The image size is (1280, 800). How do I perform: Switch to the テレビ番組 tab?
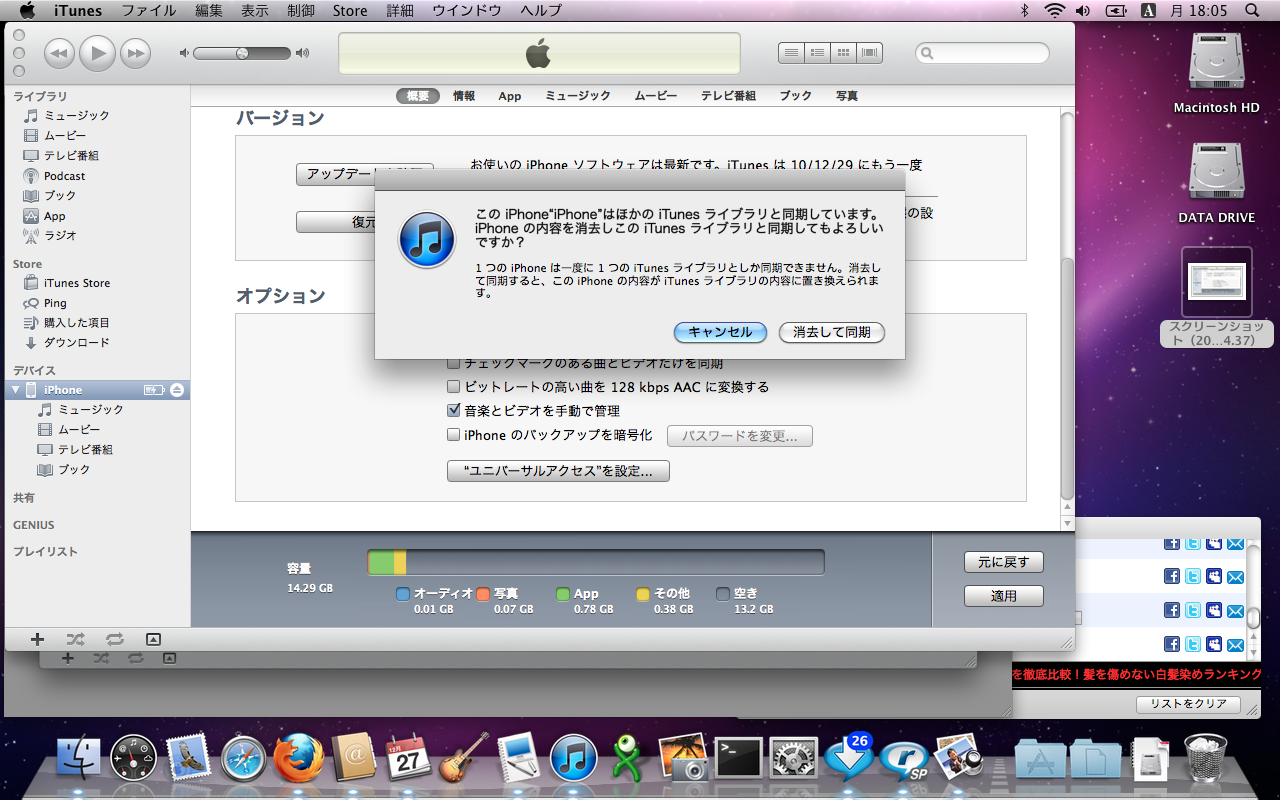(728, 96)
